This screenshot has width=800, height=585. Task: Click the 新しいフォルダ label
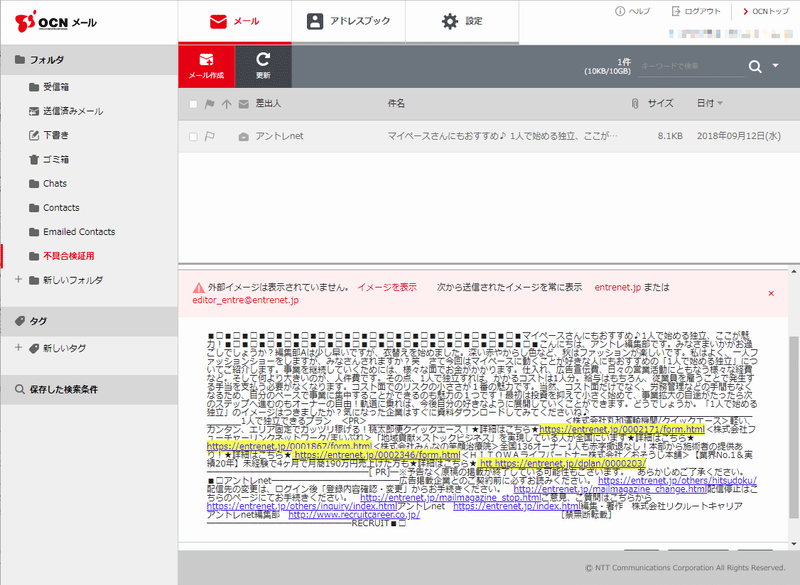pos(73,280)
